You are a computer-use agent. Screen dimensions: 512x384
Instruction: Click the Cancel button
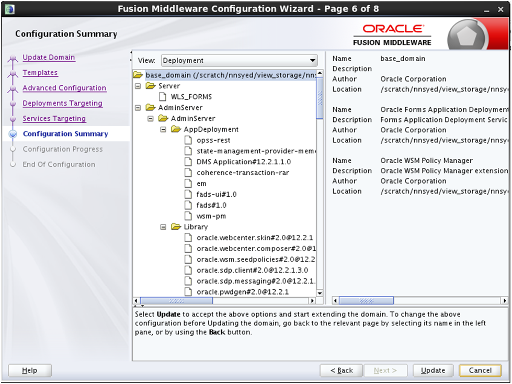[480, 370]
